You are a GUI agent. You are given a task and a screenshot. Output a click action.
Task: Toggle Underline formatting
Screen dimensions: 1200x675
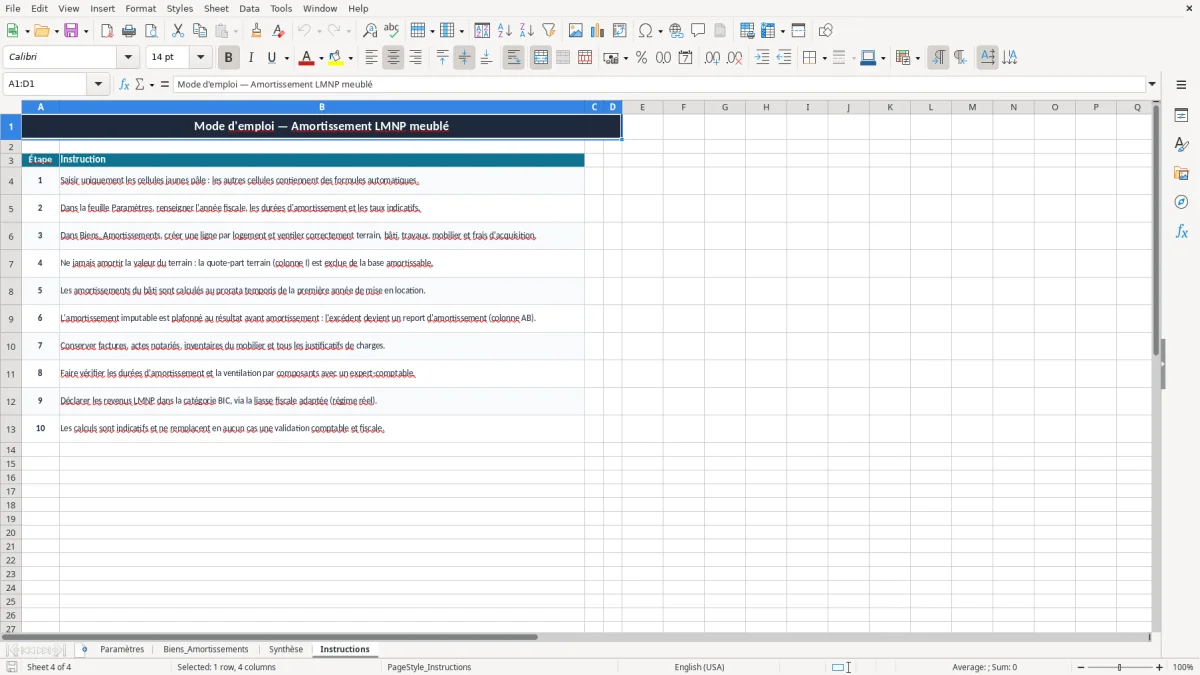[x=271, y=58]
